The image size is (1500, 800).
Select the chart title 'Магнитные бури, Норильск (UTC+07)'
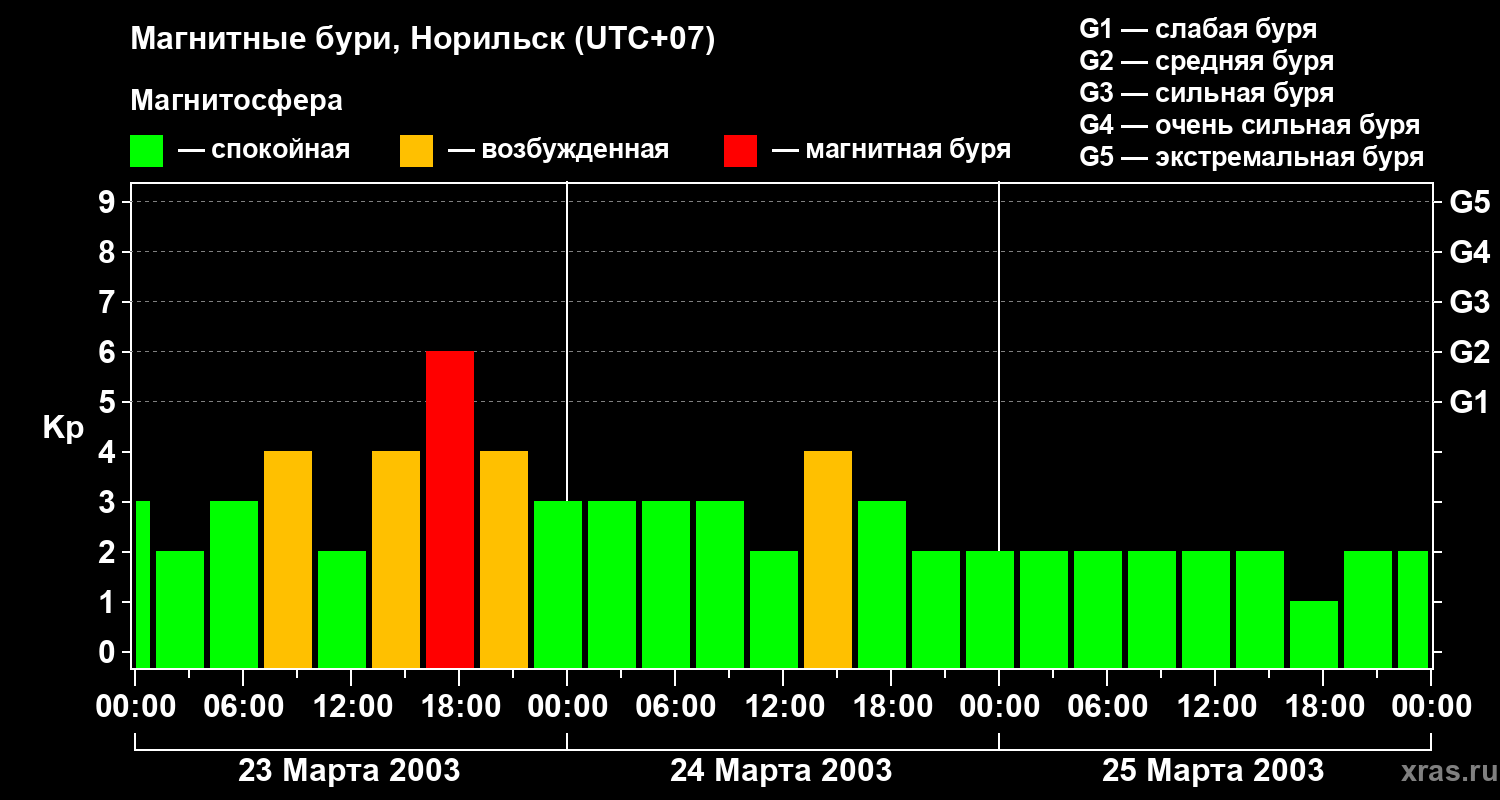click(x=423, y=40)
